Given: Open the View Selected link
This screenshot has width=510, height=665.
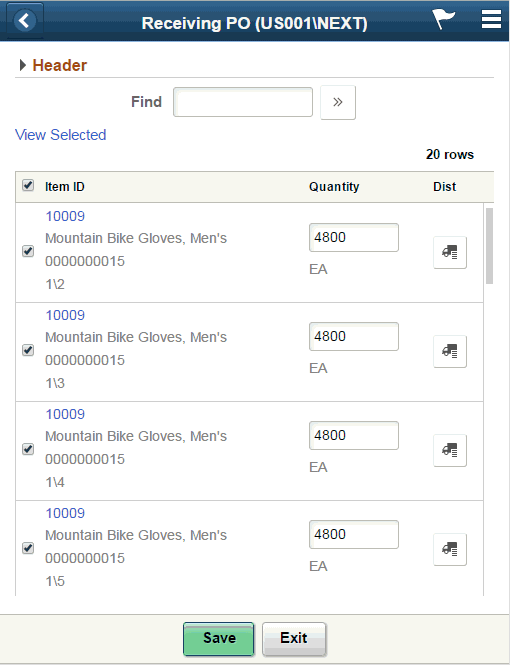Looking at the screenshot, I should [61, 135].
